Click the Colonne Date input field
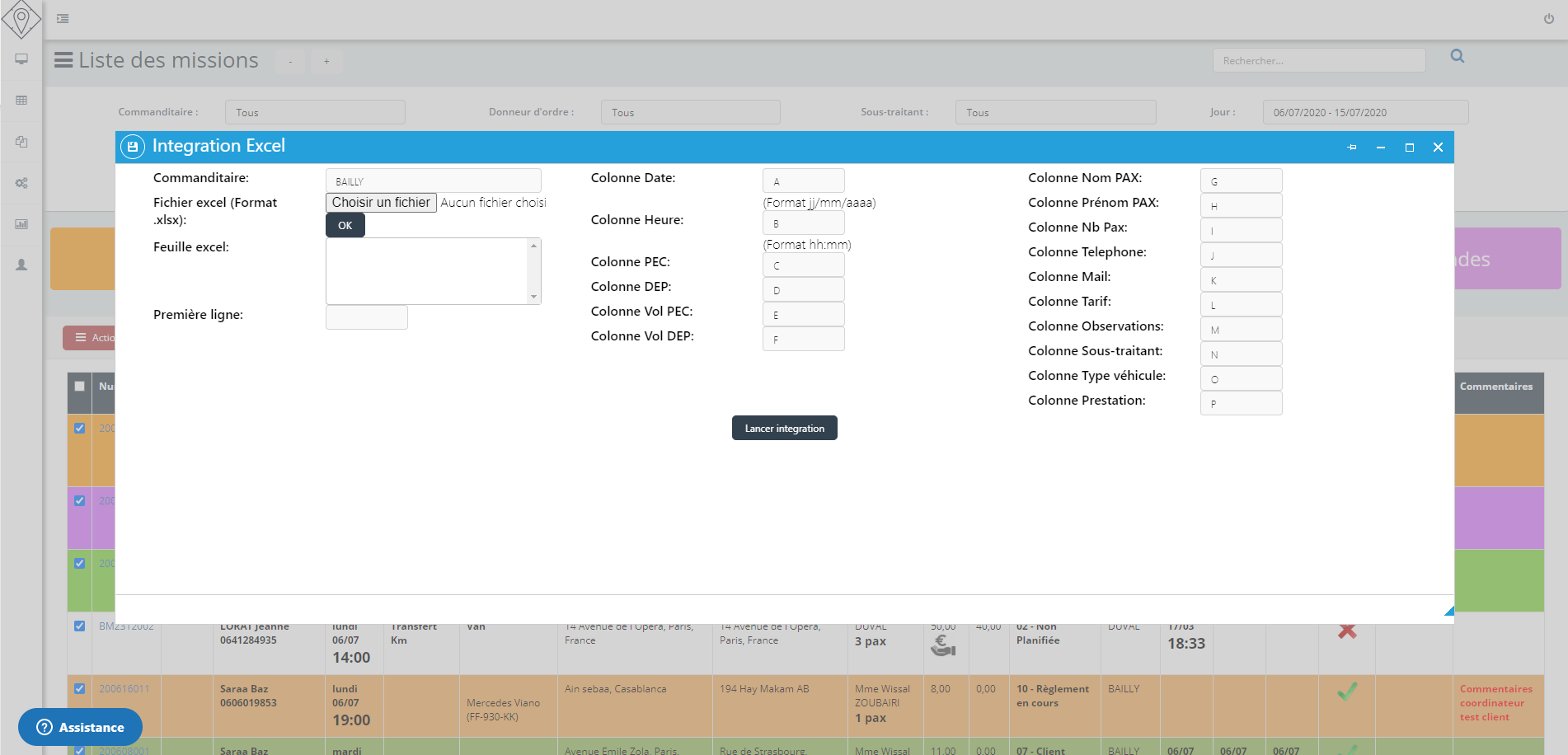Image resolution: width=1568 pixels, height=755 pixels. [803, 181]
